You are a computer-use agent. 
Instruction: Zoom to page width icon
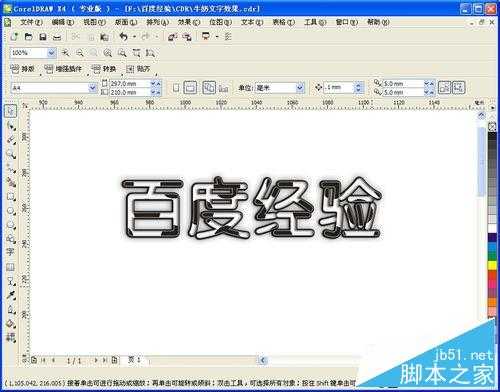tap(137, 53)
